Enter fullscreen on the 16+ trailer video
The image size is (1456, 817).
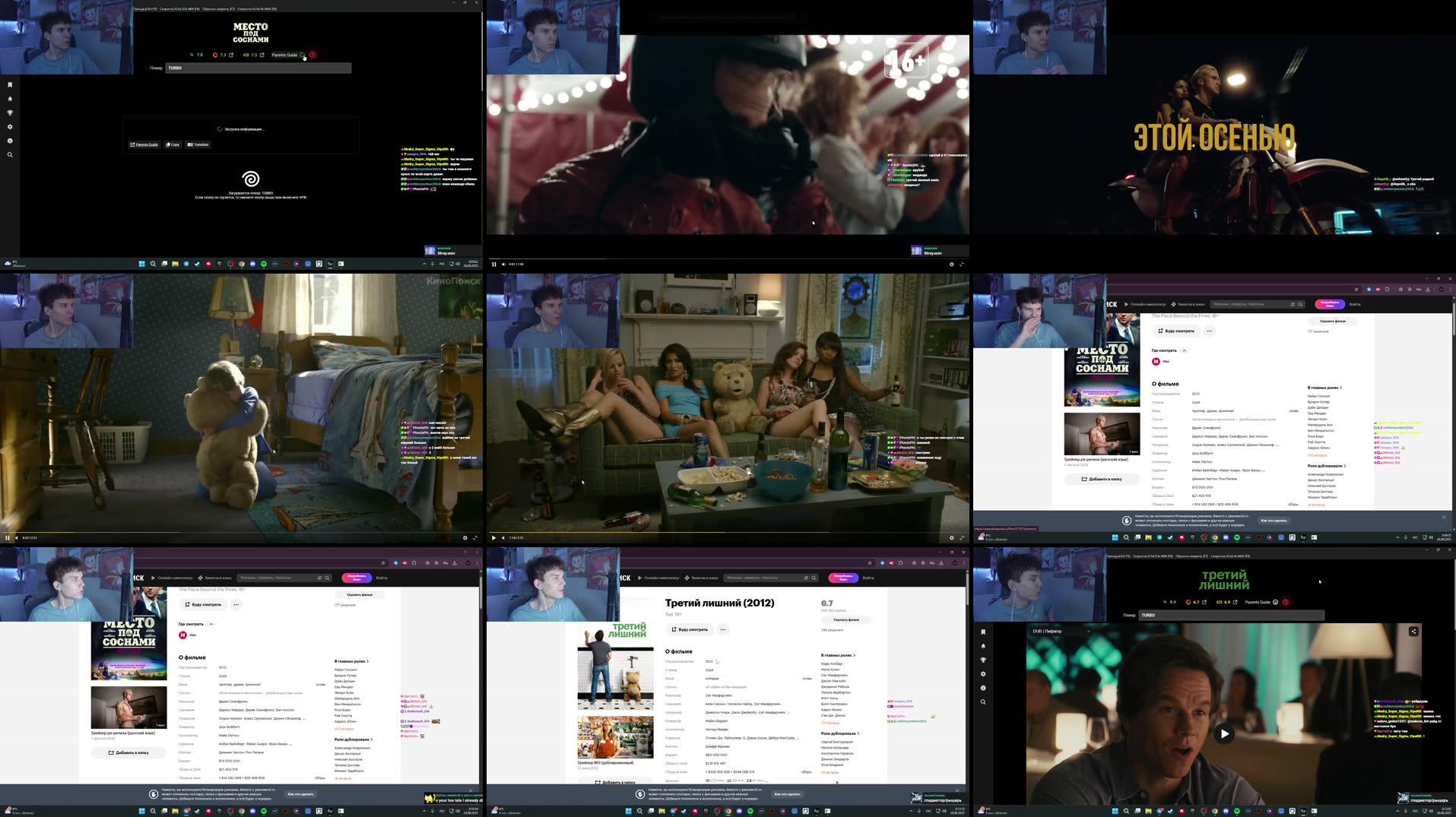962,264
